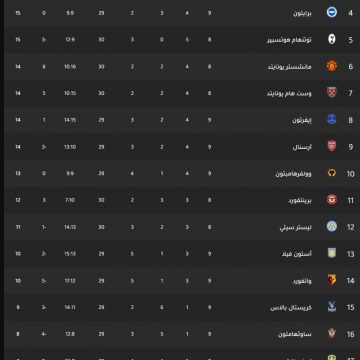Click the Crystal Palace eagle crest
Image resolution: width=360 pixels, height=360 pixels.
[332, 307]
